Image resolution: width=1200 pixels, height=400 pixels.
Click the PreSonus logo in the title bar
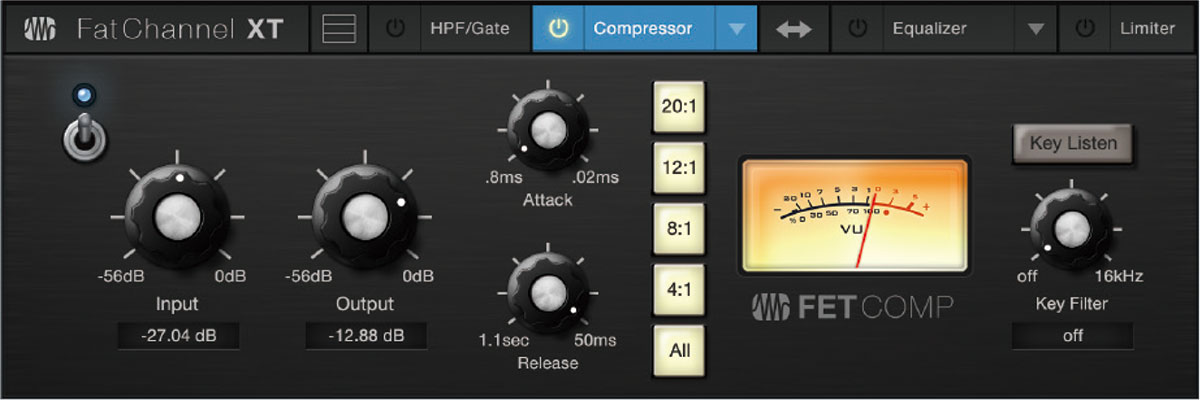40,29
